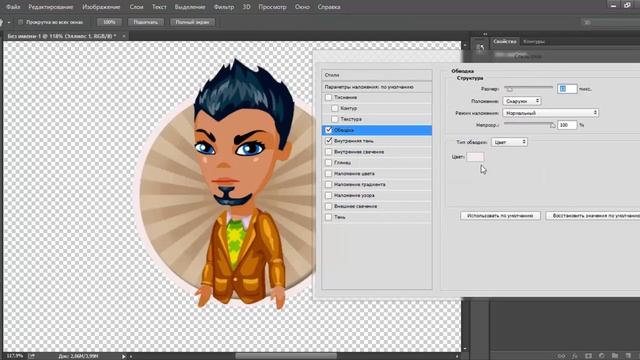The width and height of the screenshot is (640, 360).
Task: Click the Hand tool icon in options bar
Action: click(2, 22)
